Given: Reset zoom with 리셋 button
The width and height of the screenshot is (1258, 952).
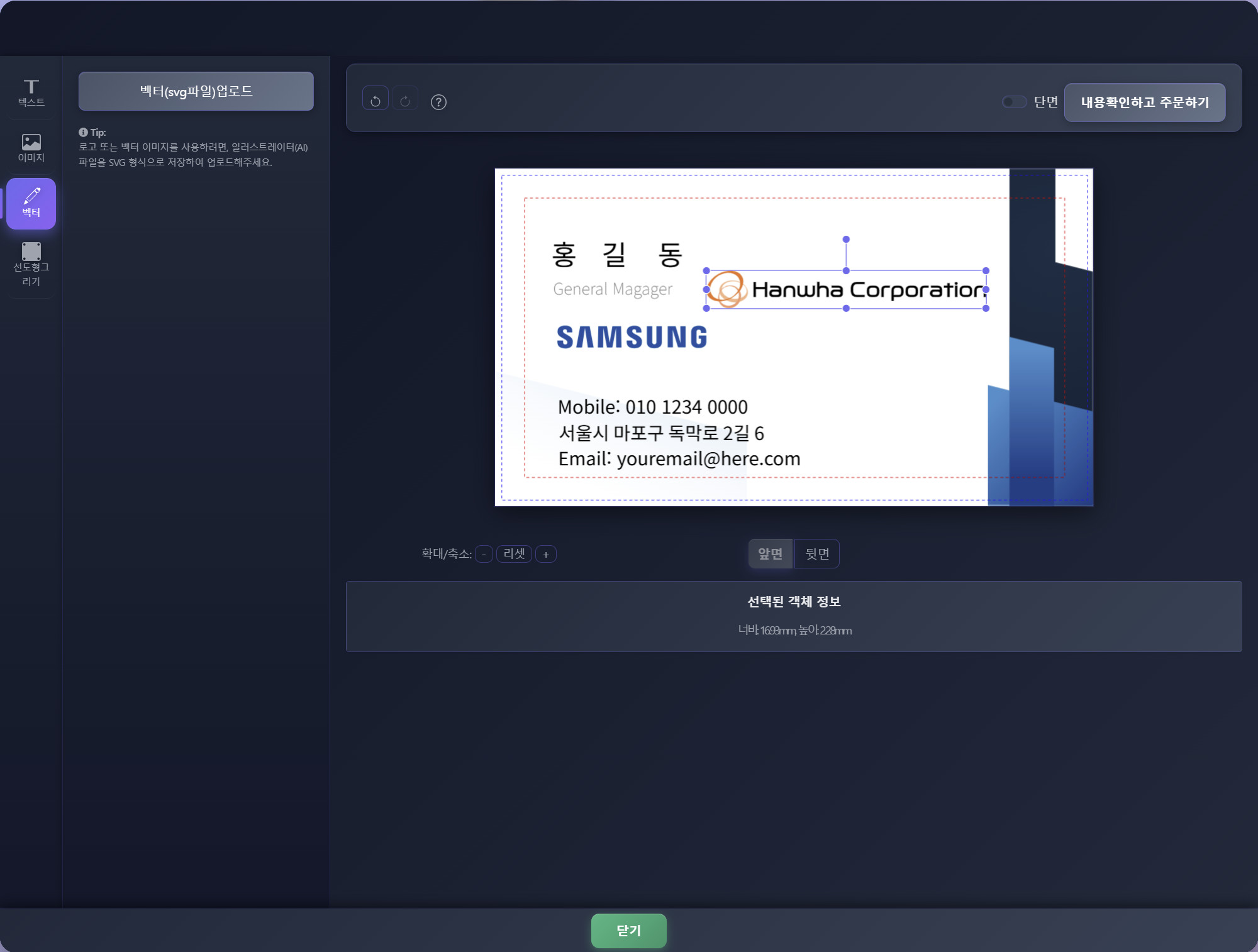Looking at the screenshot, I should pyautogui.click(x=514, y=554).
